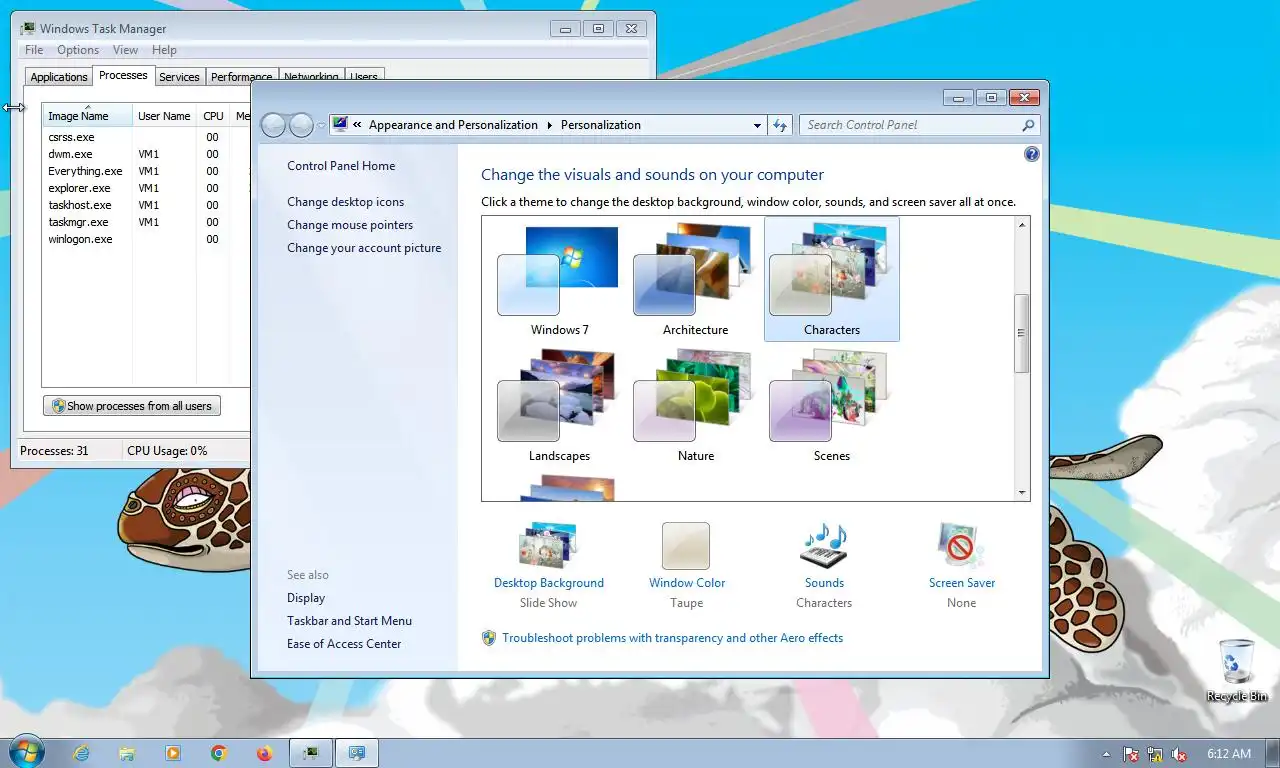The image size is (1280, 768).
Task: Open Task Manager Options menu
Action: click(78, 50)
